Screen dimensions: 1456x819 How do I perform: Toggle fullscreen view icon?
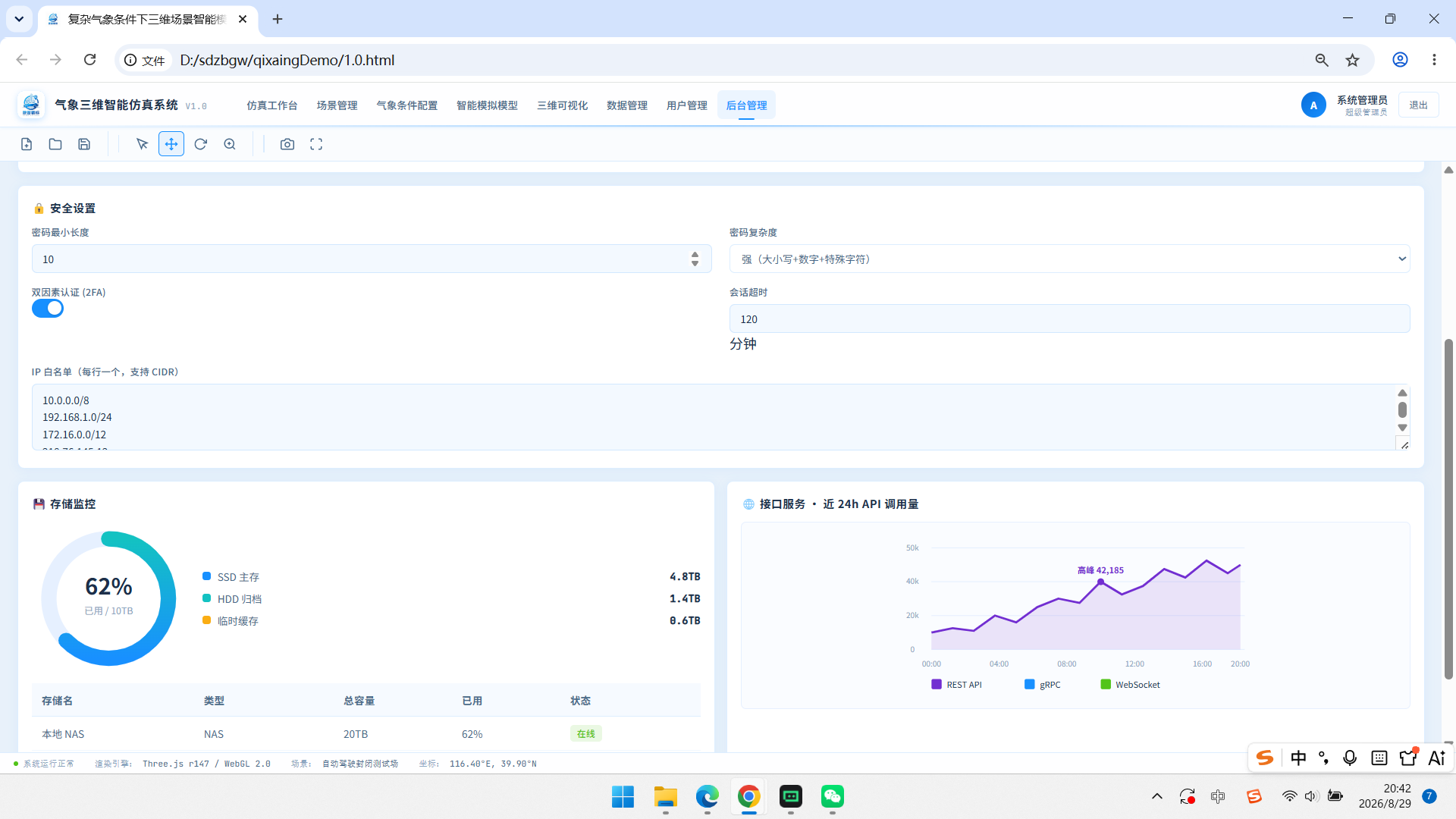[316, 144]
